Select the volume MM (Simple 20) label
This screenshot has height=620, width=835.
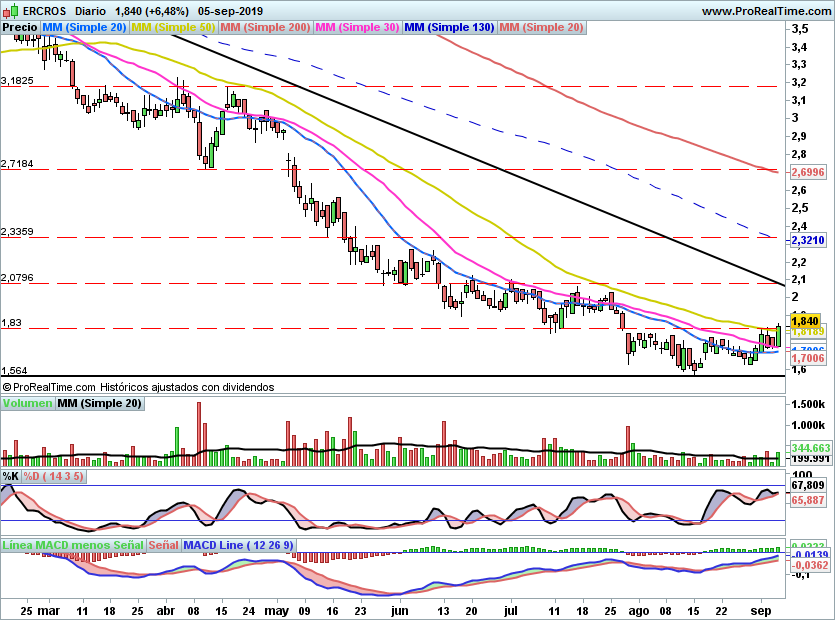point(100,403)
